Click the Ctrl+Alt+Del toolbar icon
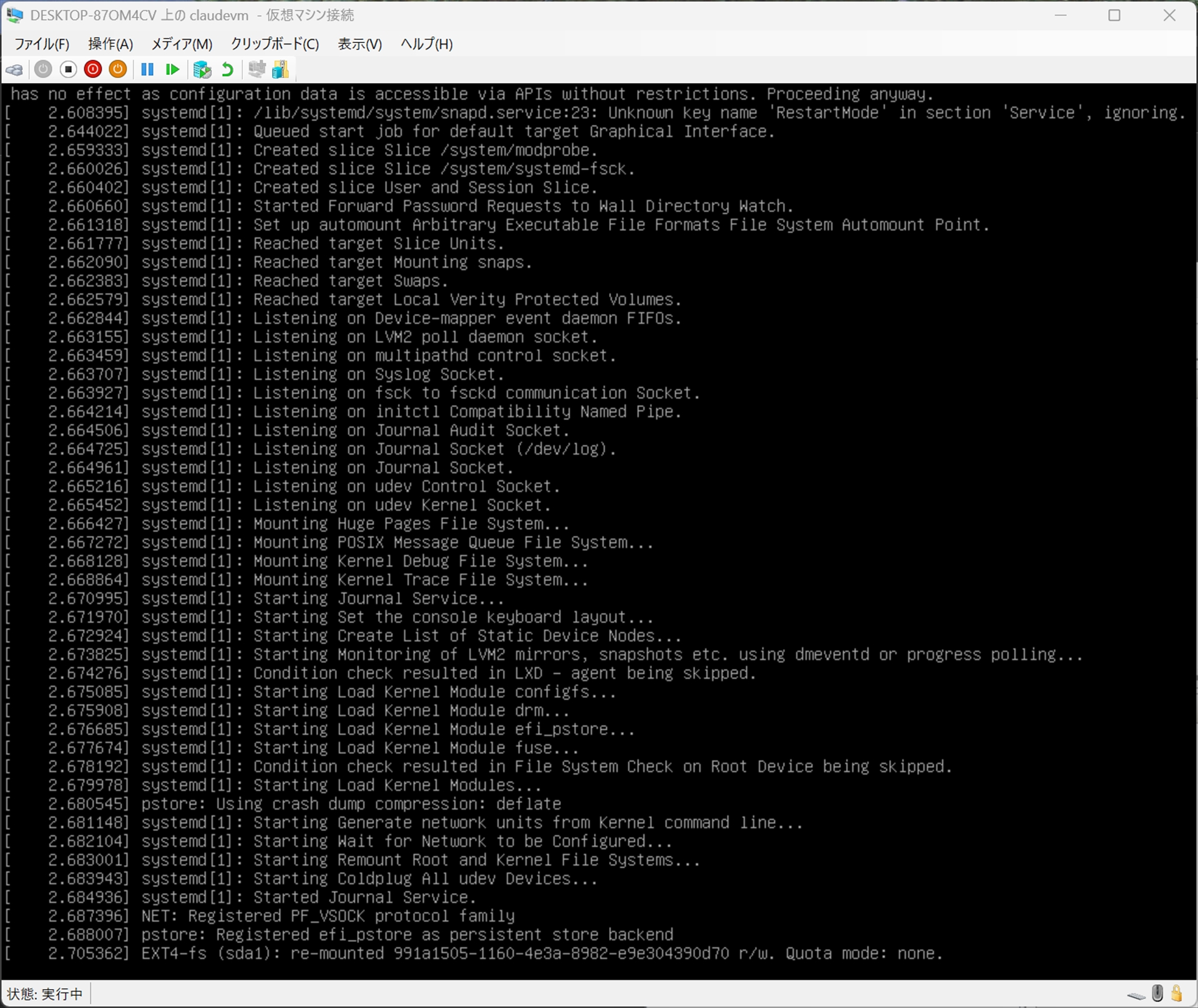This screenshot has width=1198, height=1008. coord(15,69)
